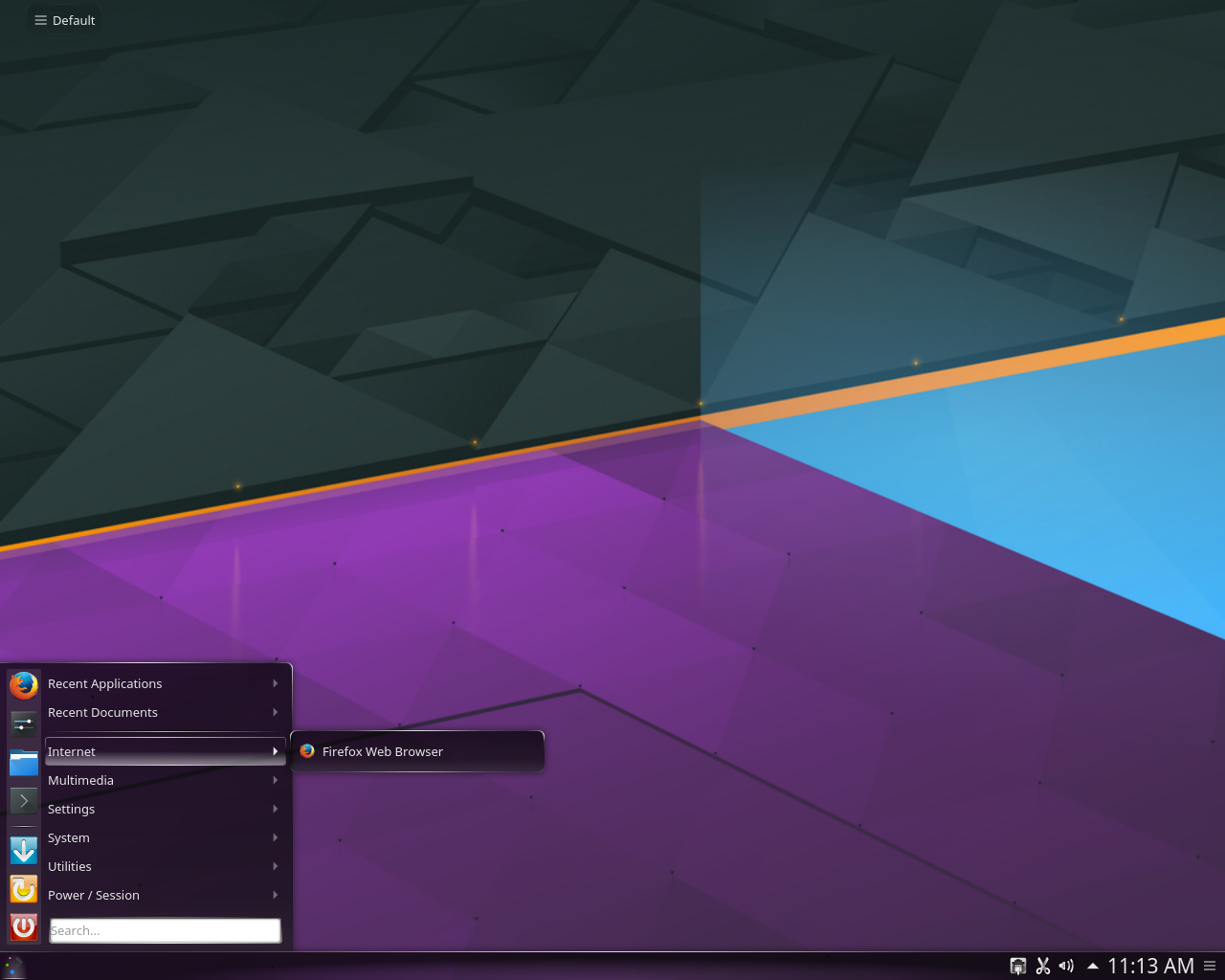Close the application launcher via its panel button
Image resolution: width=1225 pixels, height=980 pixels.
(13, 967)
